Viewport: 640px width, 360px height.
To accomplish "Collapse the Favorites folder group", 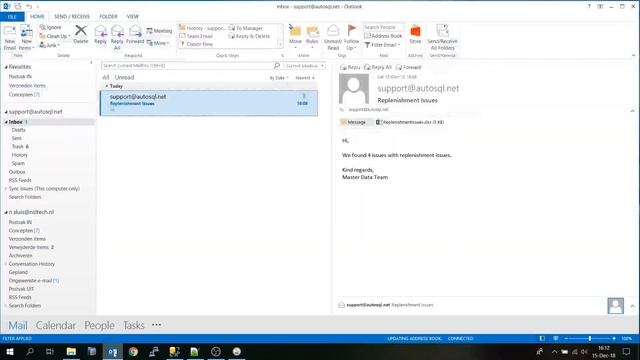I will click(6, 67).
